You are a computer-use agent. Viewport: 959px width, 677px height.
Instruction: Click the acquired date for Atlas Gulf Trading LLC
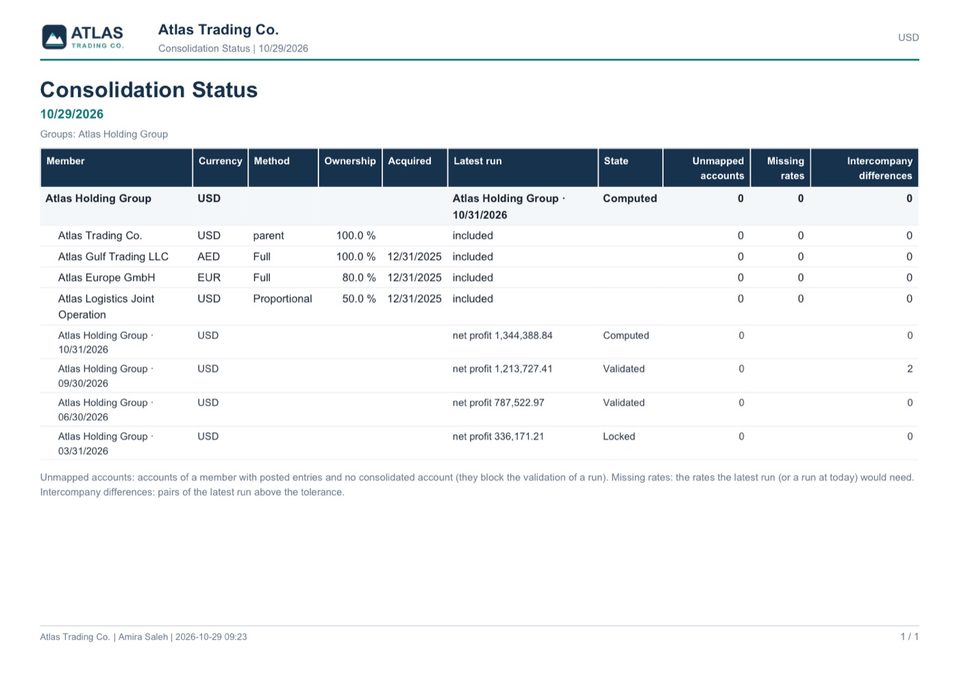tap(414, 256)
